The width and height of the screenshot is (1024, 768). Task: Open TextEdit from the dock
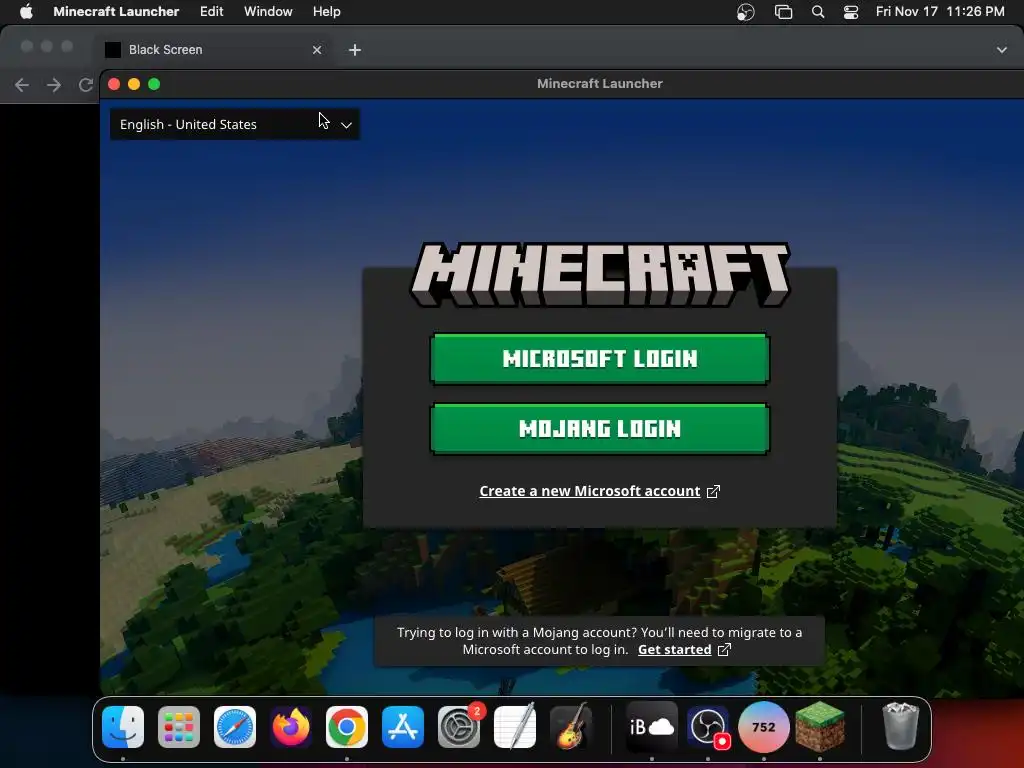point(515,727)
